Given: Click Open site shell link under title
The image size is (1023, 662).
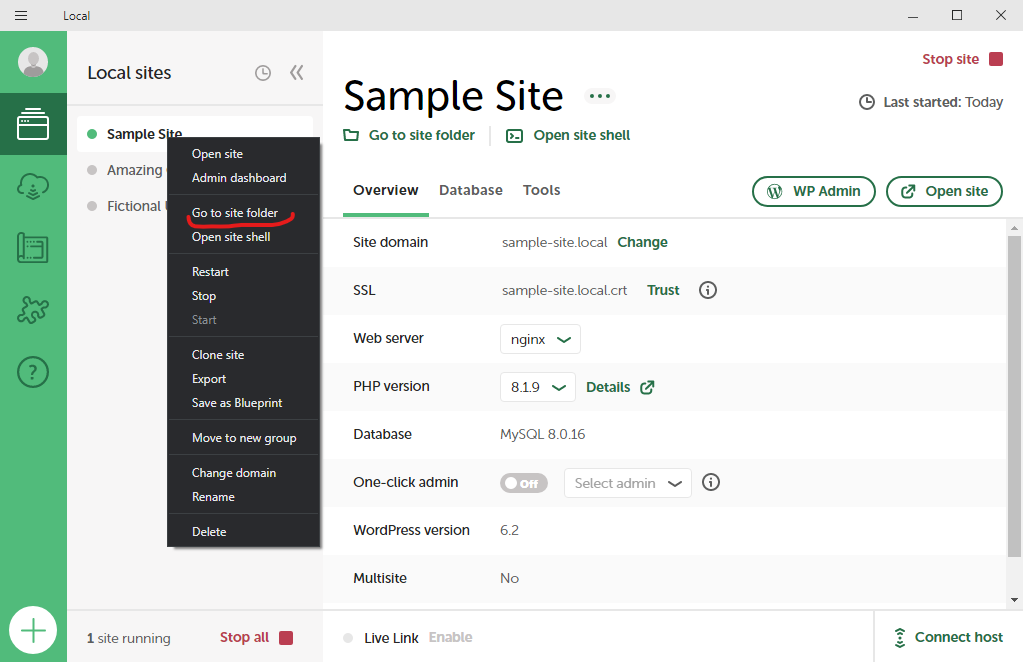Looking at the screenshot, I should tap(581, 135).
